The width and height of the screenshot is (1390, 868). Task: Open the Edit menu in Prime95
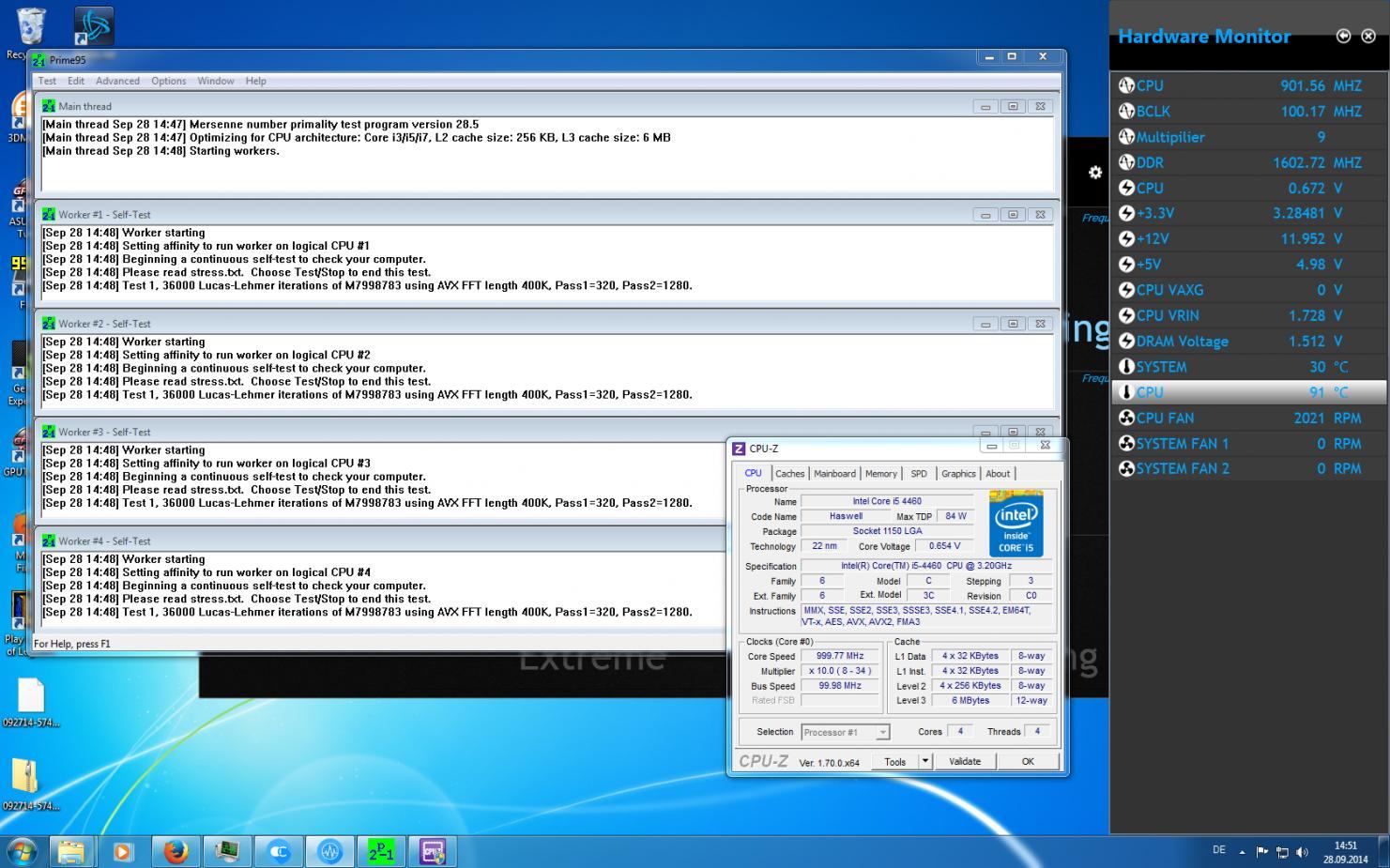[x=76, y=81]
